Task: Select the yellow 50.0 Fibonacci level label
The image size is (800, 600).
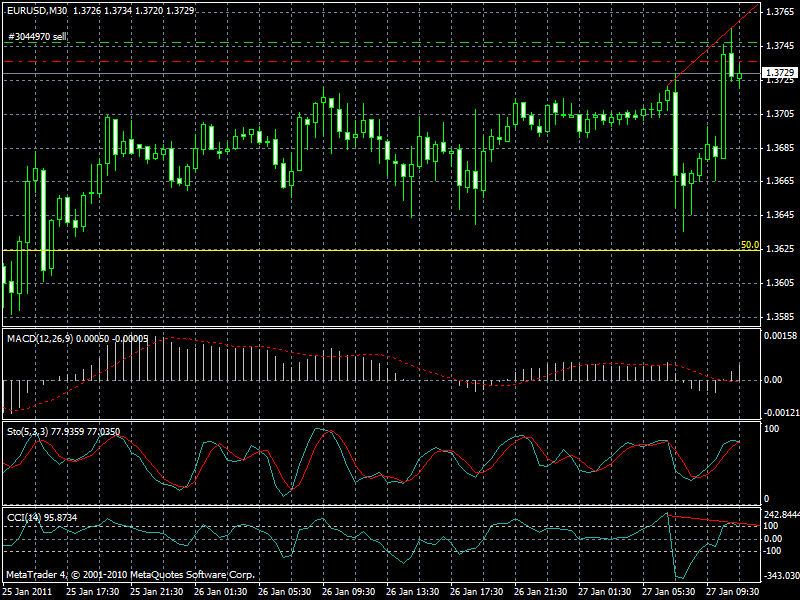Action: click(749, 245)
